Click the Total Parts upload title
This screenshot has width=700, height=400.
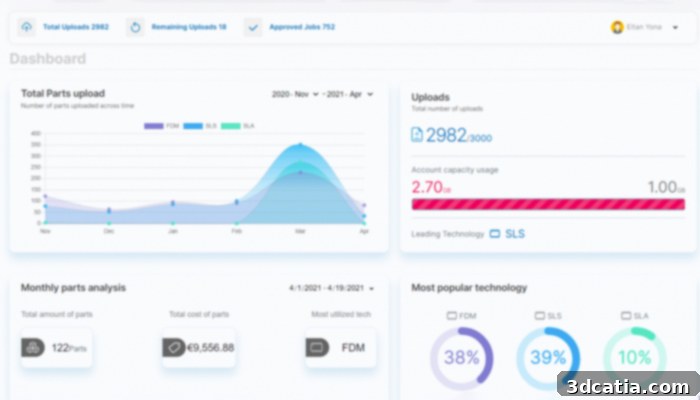pos(63,93)
